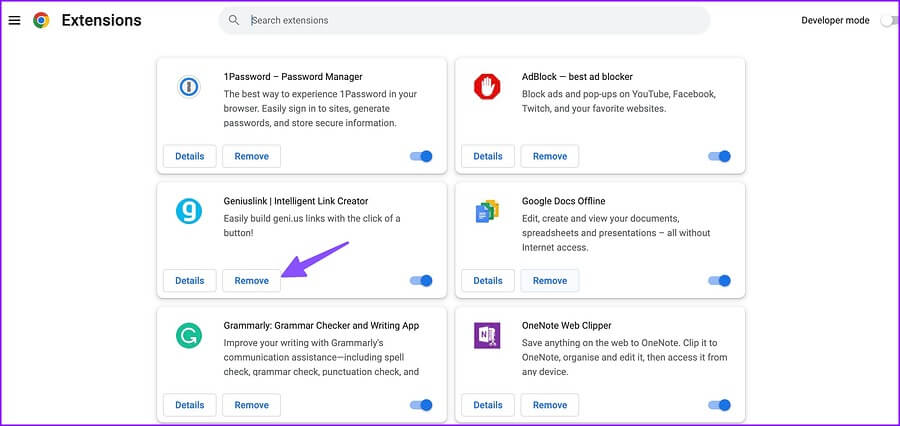Disable the Geniuslink extension toggle

421,281
